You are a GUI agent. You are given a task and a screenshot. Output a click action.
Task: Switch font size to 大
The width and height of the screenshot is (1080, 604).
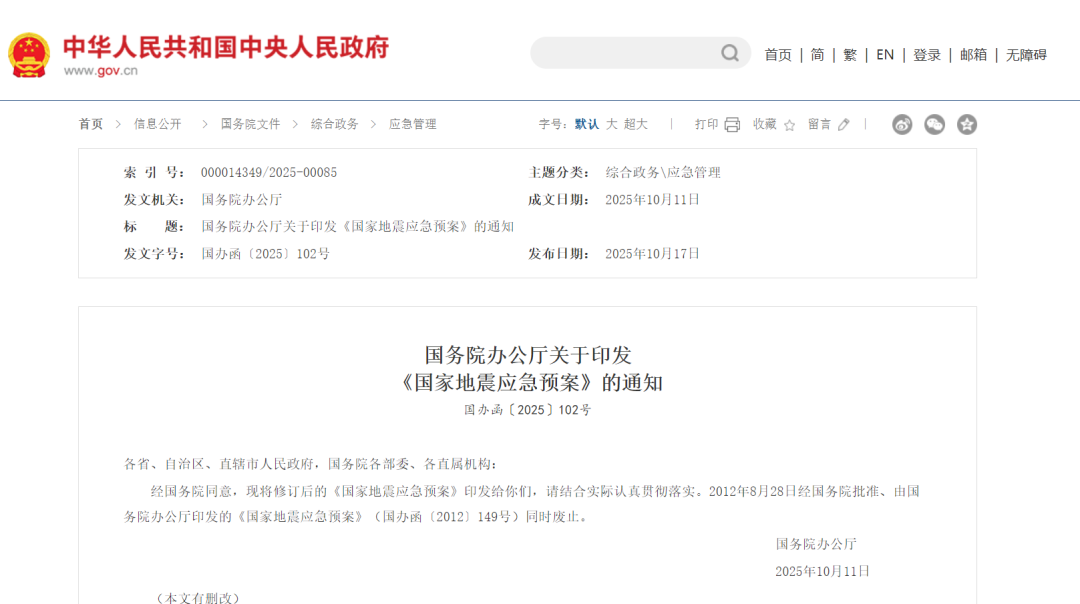tap(612, 124)
